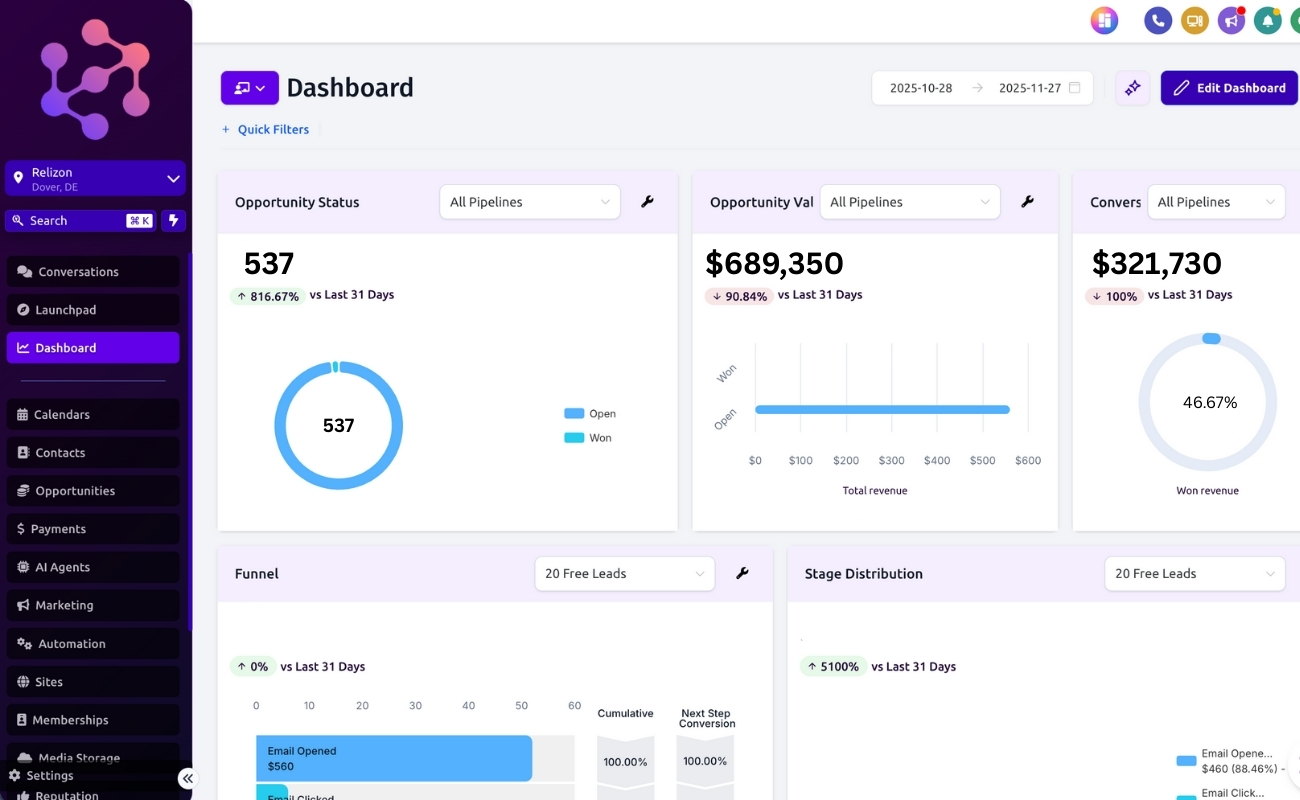The image size is (1300, 800).
Task: Open 20 Free Leads dropdown in Funnel
Action: [x=625, y=574]
